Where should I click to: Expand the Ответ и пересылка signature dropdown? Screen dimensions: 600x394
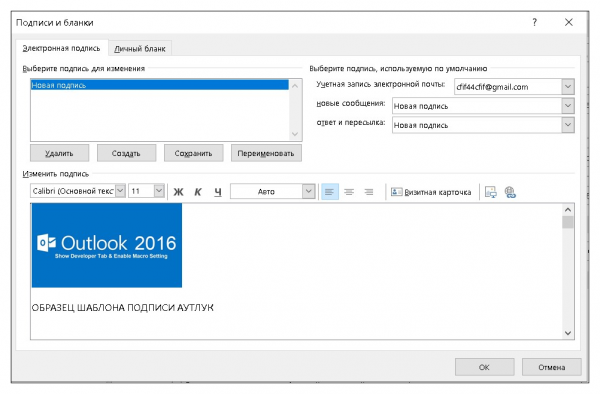[x=568, y=125]
